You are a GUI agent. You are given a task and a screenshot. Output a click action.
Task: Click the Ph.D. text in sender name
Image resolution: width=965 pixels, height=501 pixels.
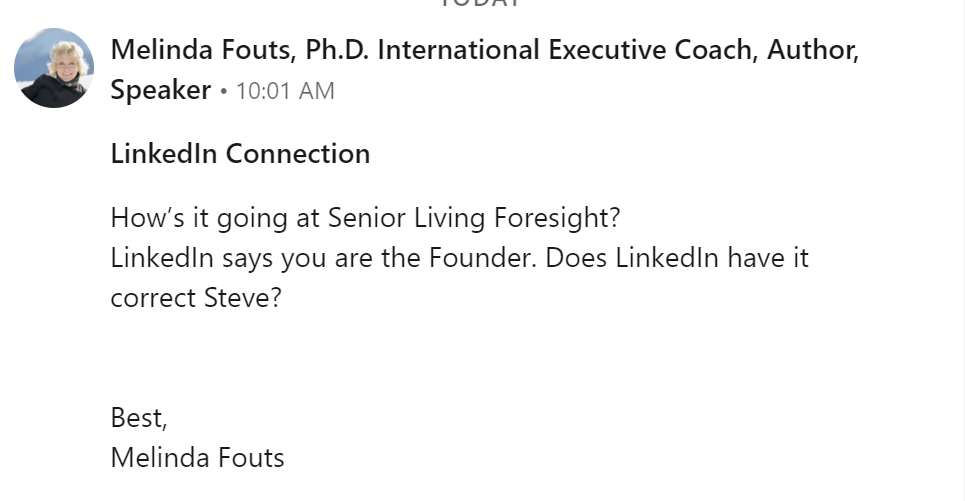click(x=337, y=50)
